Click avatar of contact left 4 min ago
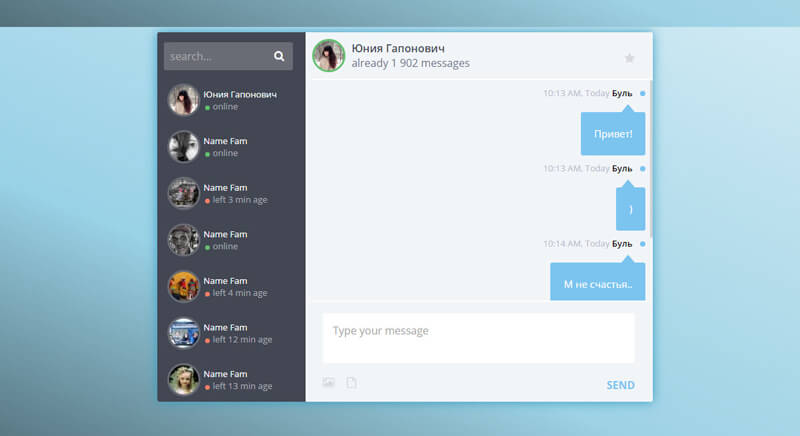The height and width of the screenshot is (436, 800). [184, 287]
